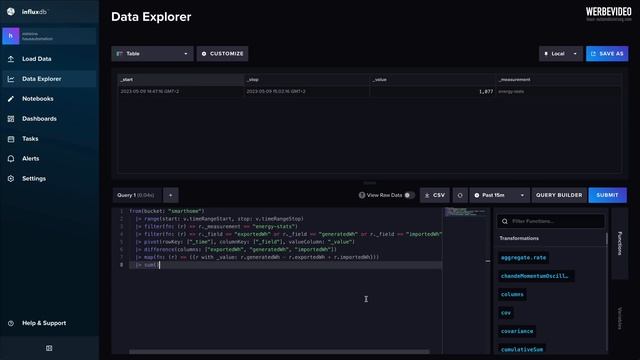
Task: Open the Functions side tab
Action: [x=619, y=243]
